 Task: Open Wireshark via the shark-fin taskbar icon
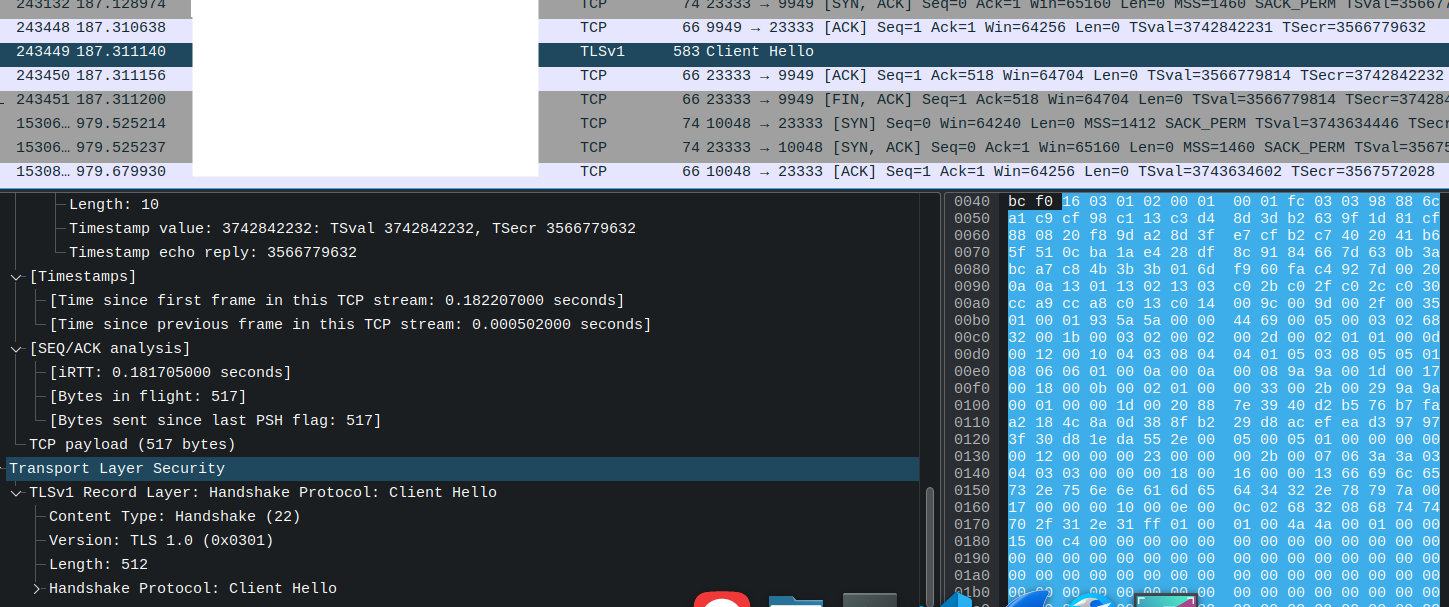tap(1033, 600)
